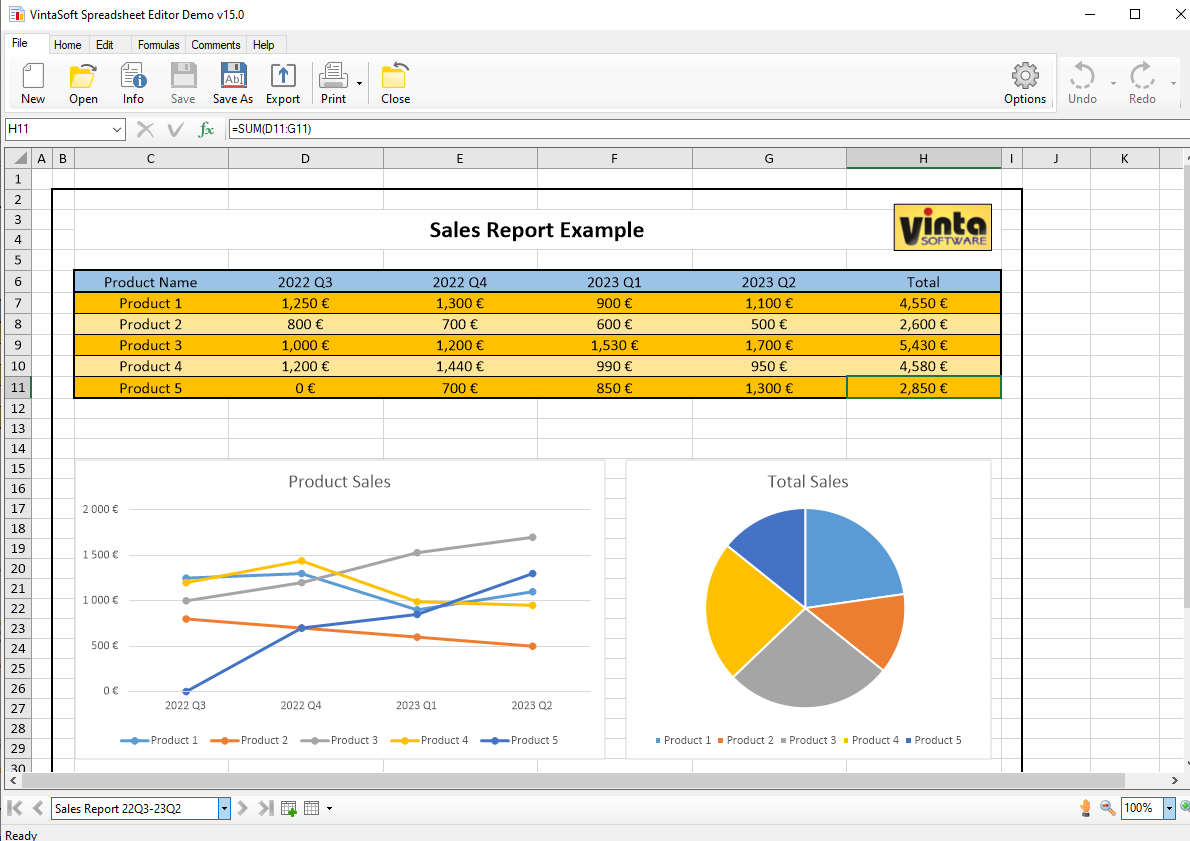Undo the last action
This screenshot has width=1190, height=841.
tap(1082, 83)
